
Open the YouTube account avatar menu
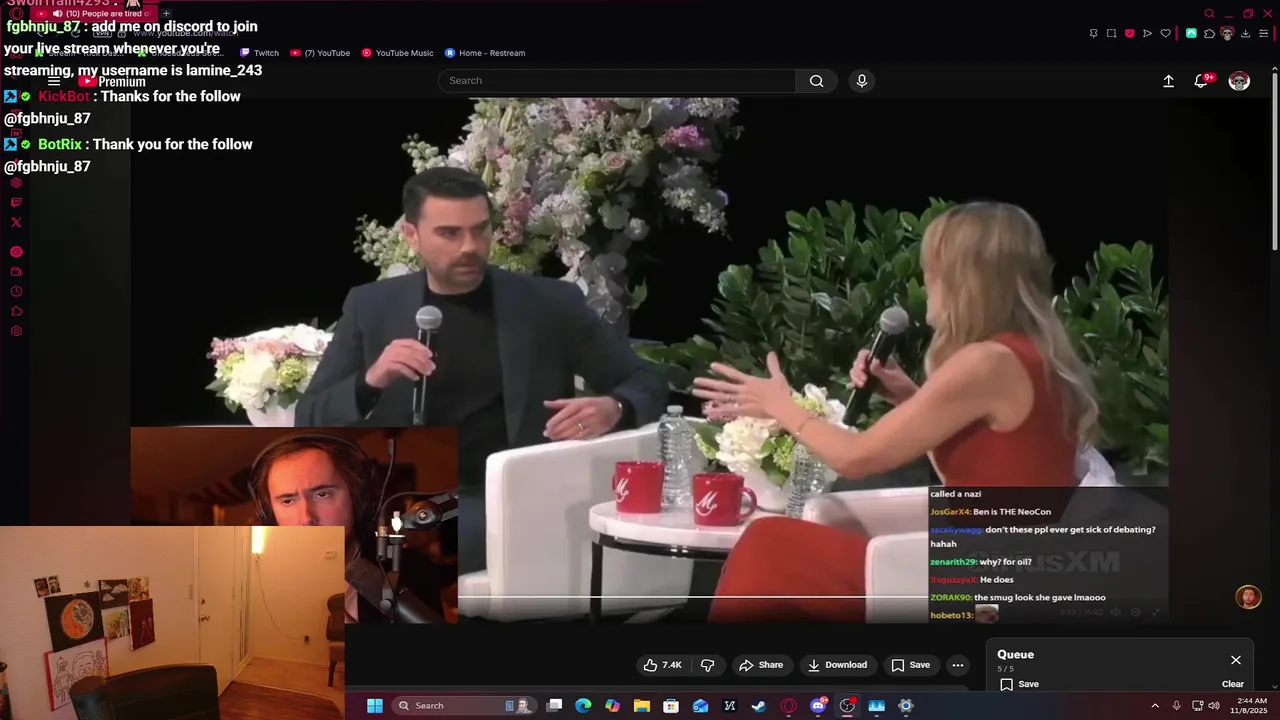tap(1239, 81)
